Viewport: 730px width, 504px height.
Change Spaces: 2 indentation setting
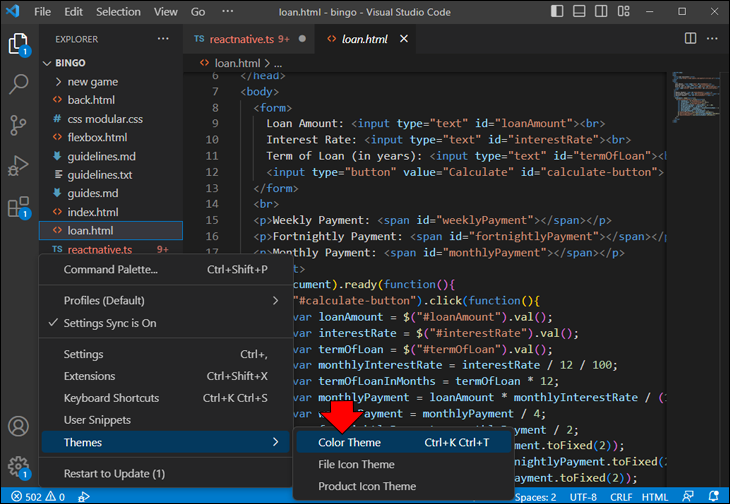535,497
